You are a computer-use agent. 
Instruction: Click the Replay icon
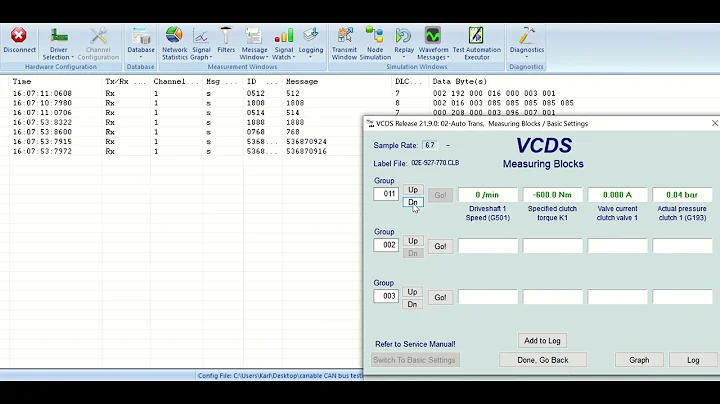click(x=404, y=35)
